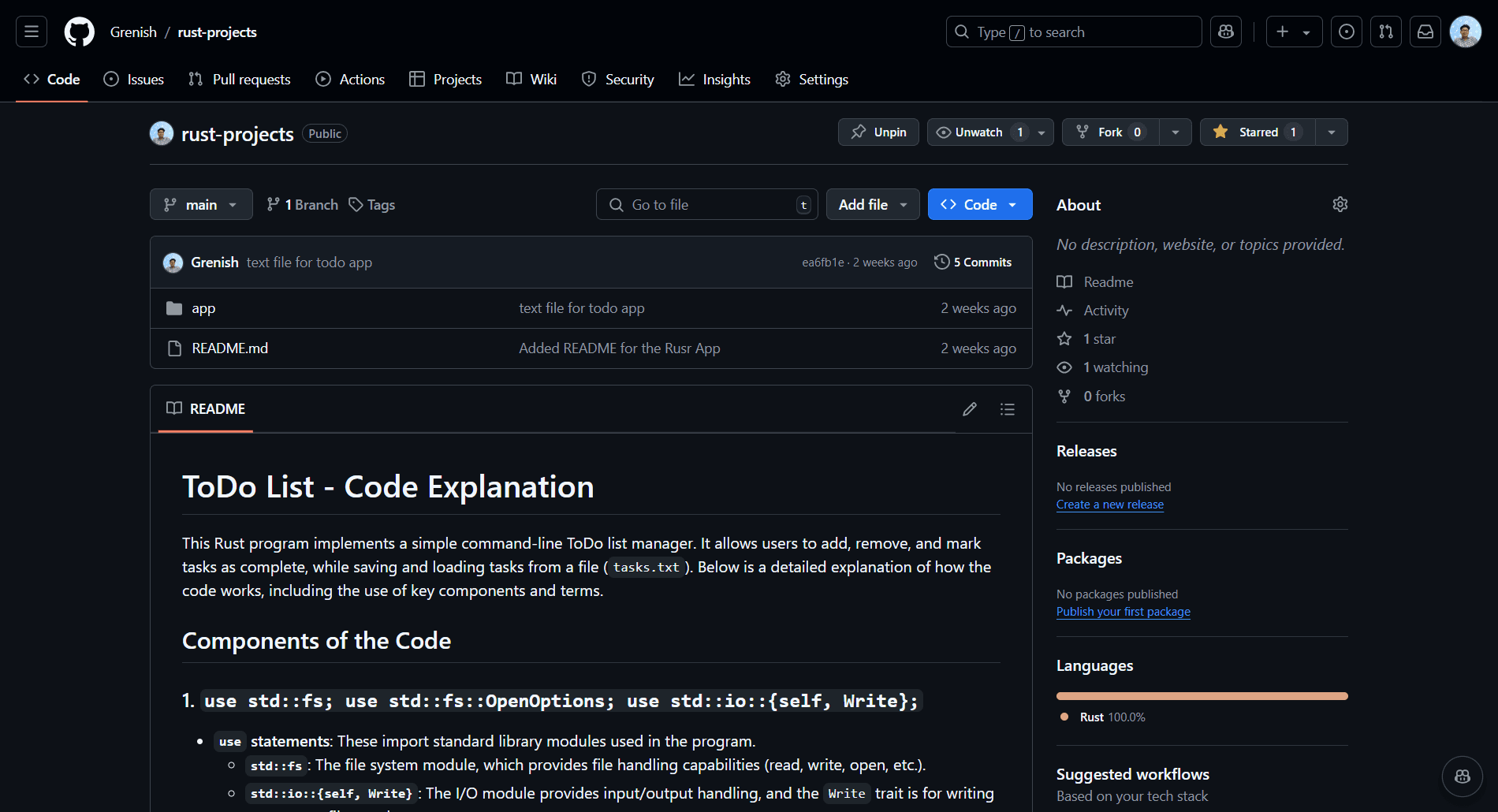Click the GitHub logo home icon
This screenshot has width=1498, height=812.
[x=79, y=32]
